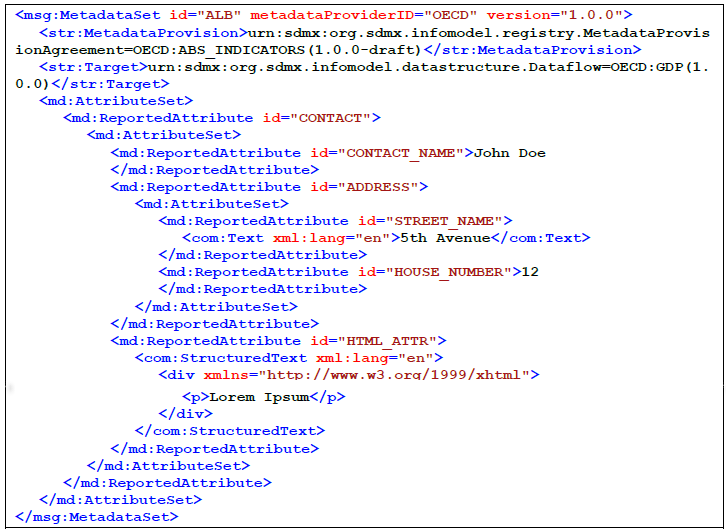The width and height of the screenshot is (726, 530).
Task: Click the house number value 12
Action: (x=530, y=272)
